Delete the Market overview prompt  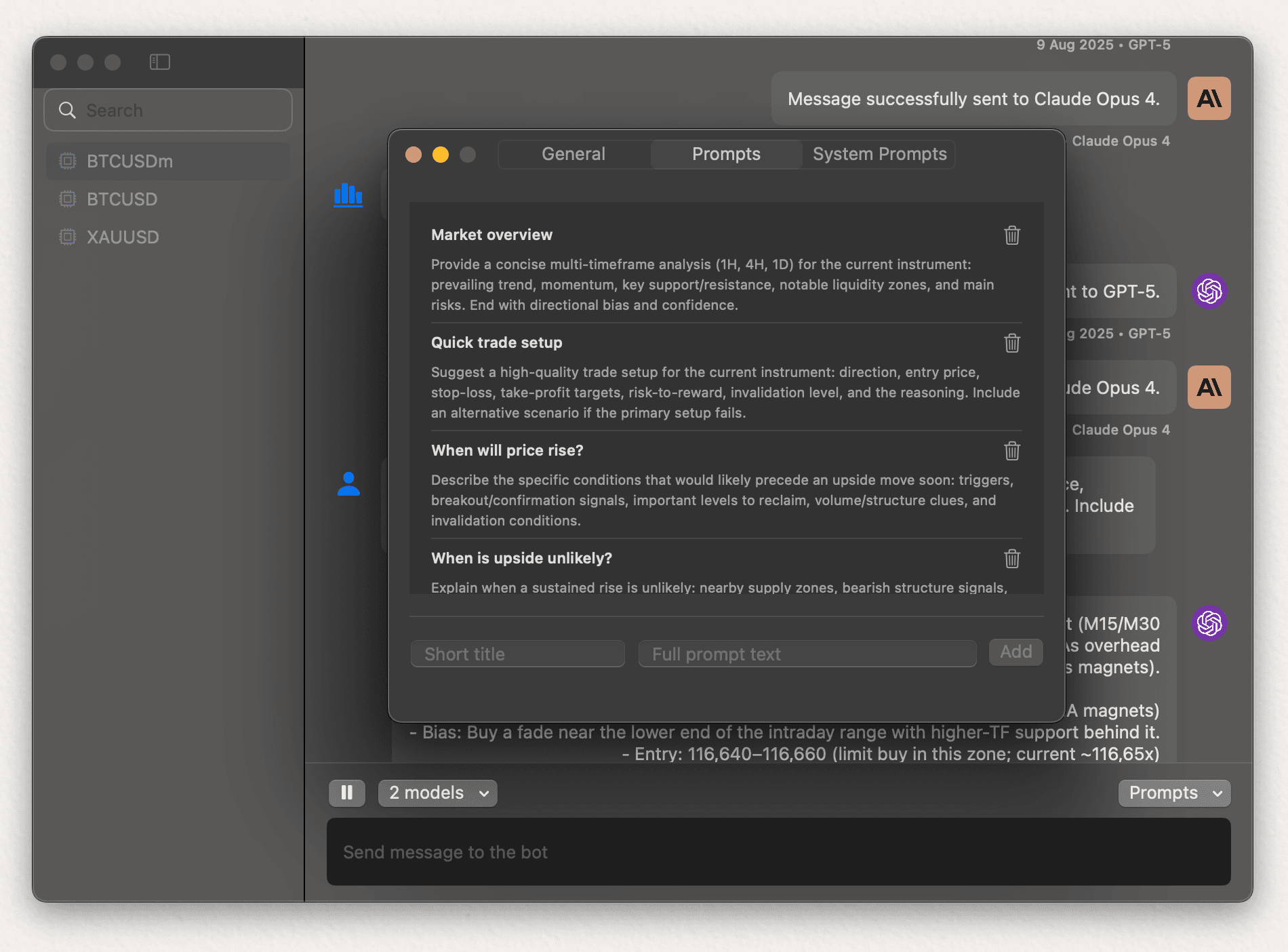(1011, 236)
